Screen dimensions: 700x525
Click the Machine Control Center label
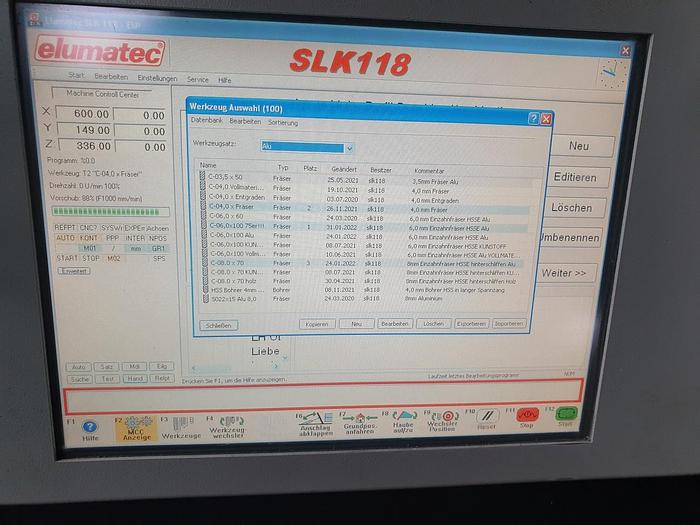click(103, 94)
